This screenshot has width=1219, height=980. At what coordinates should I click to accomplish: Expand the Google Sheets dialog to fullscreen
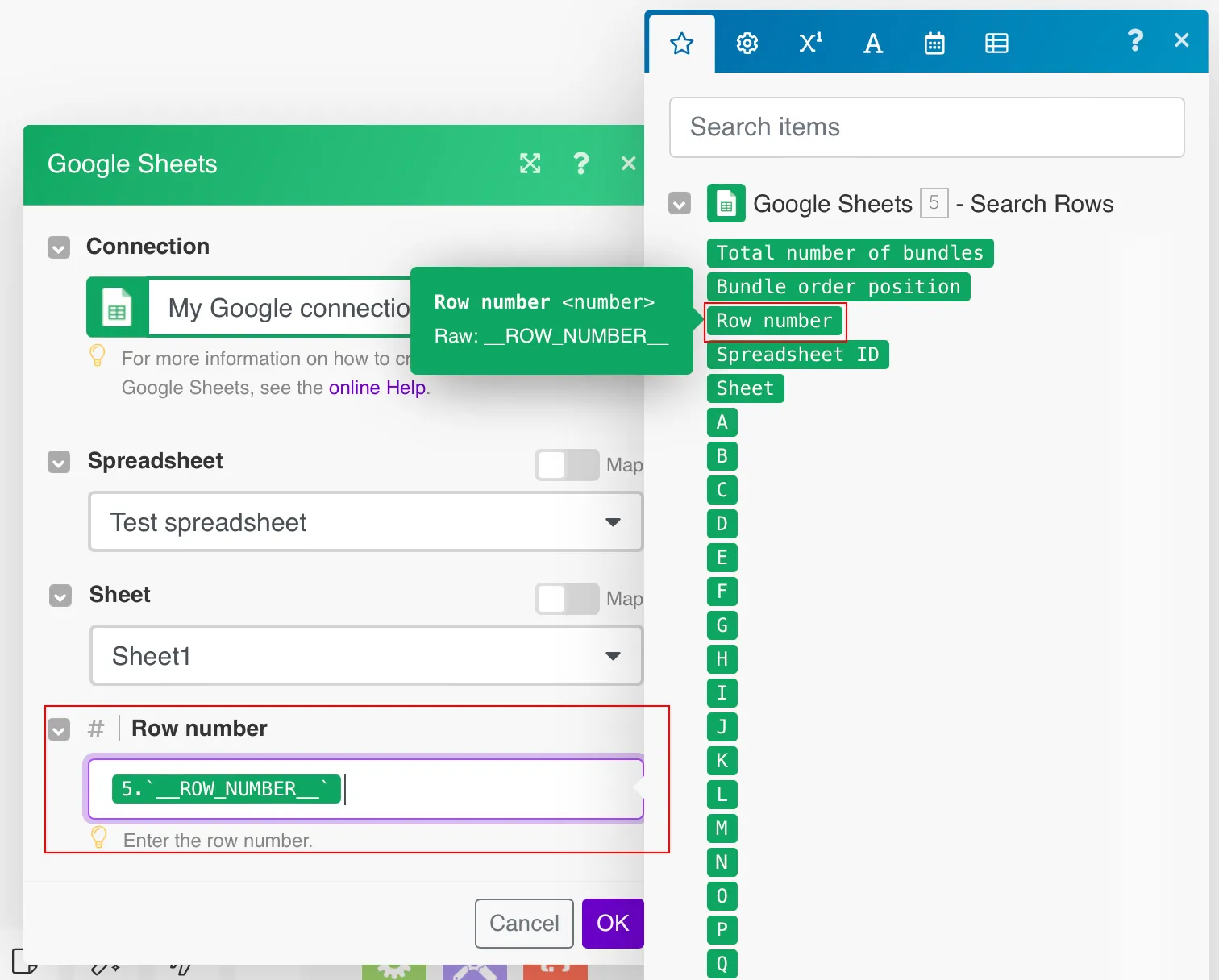pos(530,164)
